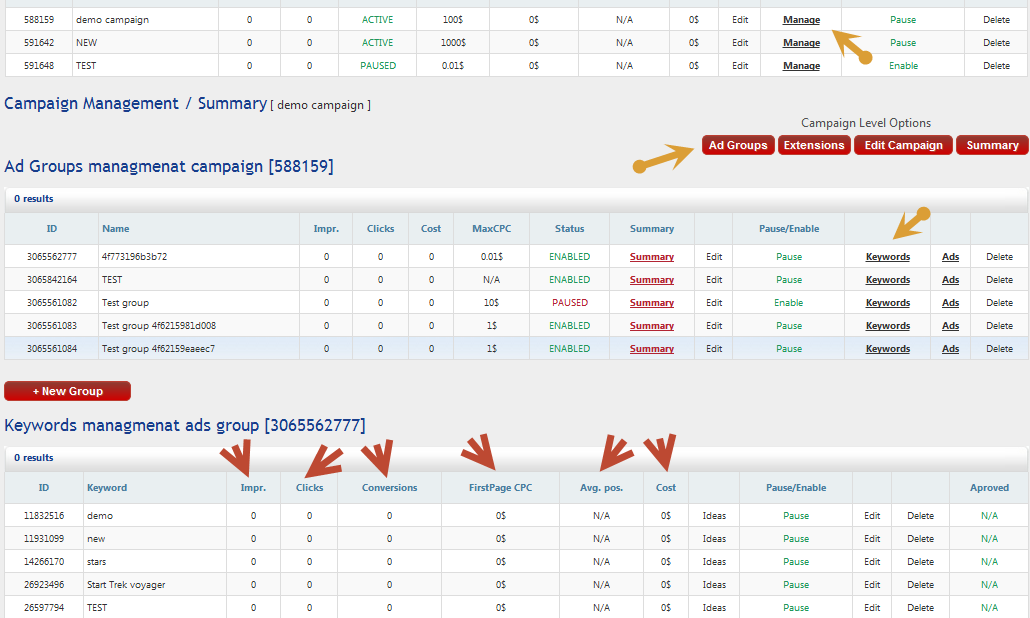Edit the Start Trek voyager keyword

click(x=872, y=585)
